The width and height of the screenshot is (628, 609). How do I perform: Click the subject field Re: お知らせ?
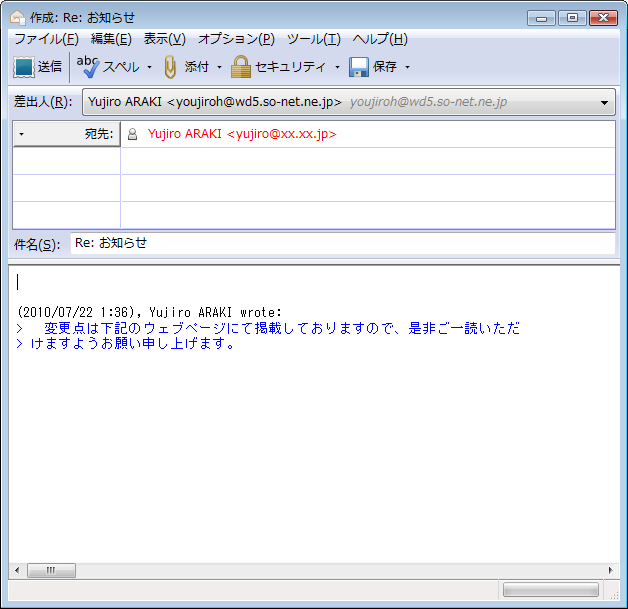tap(343, 243)
